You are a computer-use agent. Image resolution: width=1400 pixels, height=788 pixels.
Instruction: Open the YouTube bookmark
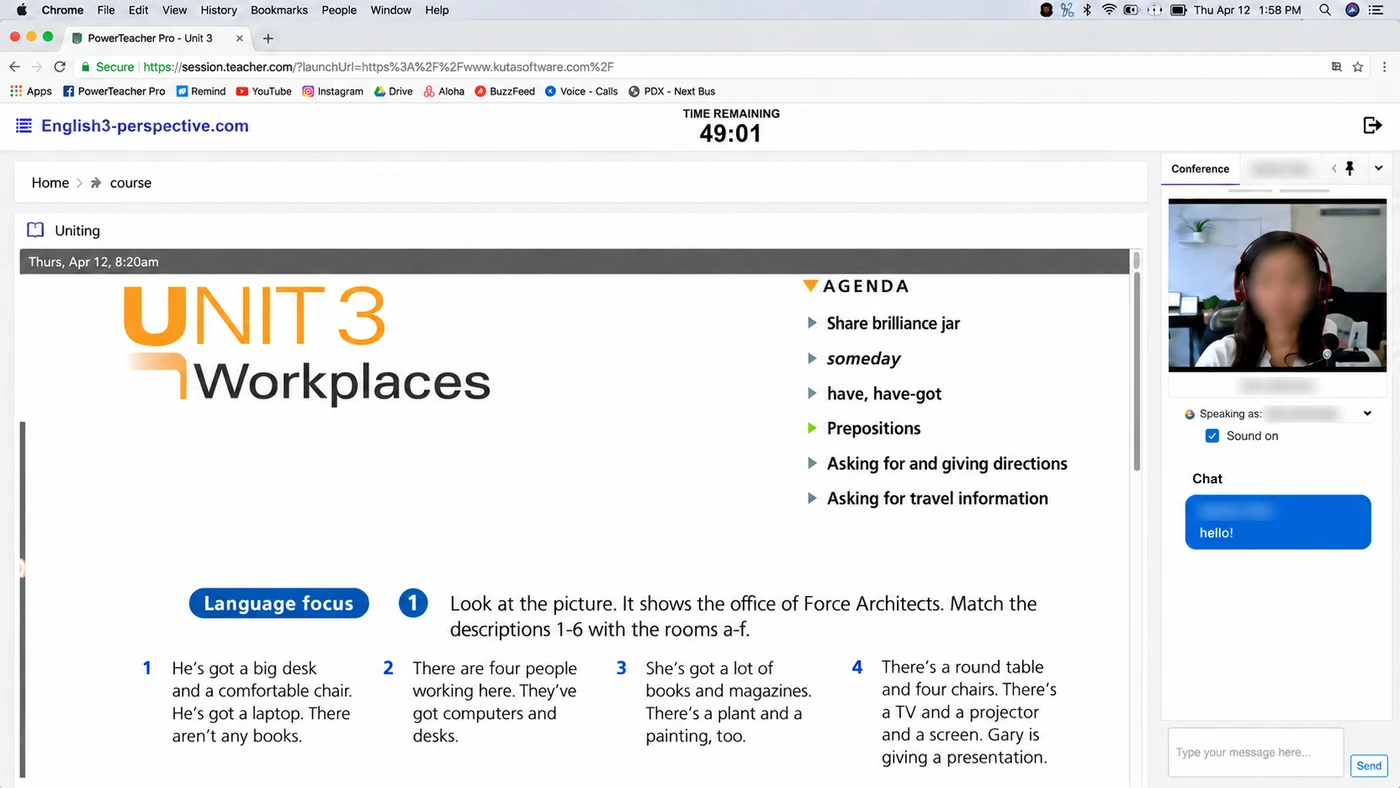[x=264, y=91]
